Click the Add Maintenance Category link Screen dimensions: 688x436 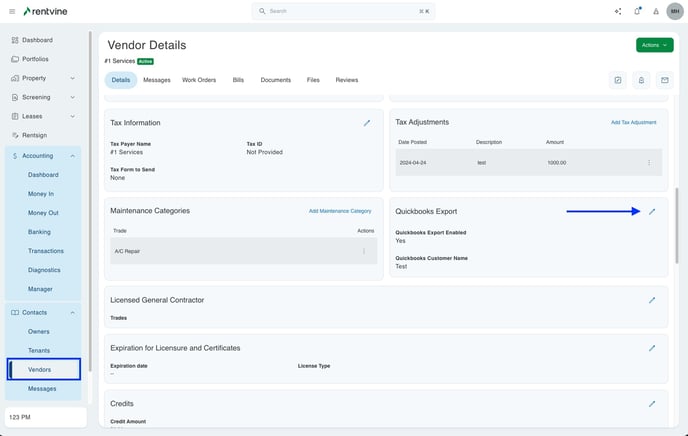pyautogui.click(x=339, y=211)
